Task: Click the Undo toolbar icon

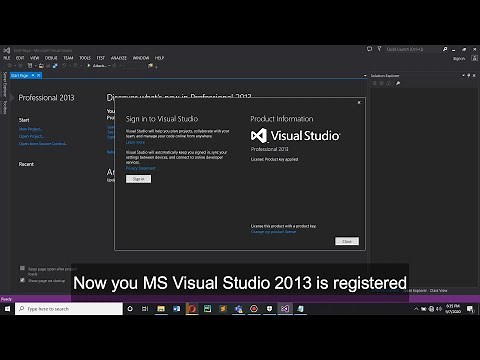Action: [64, 66]
